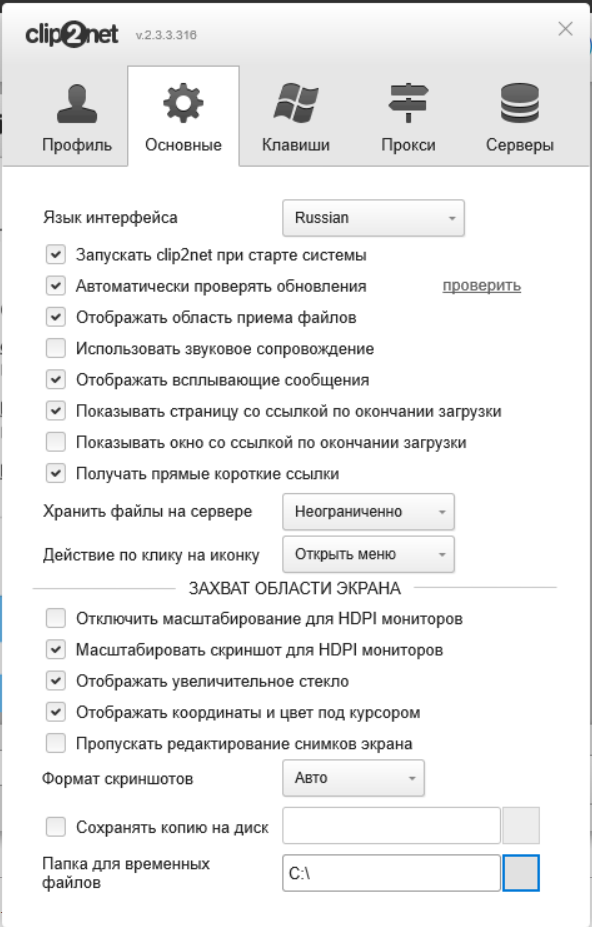Image resolution: width=592 pixels, height=927 pixels.
Task: Toggle Отображать увеличительное стекло checkbox
Action: pyautogui.click(x=56, y=680)
